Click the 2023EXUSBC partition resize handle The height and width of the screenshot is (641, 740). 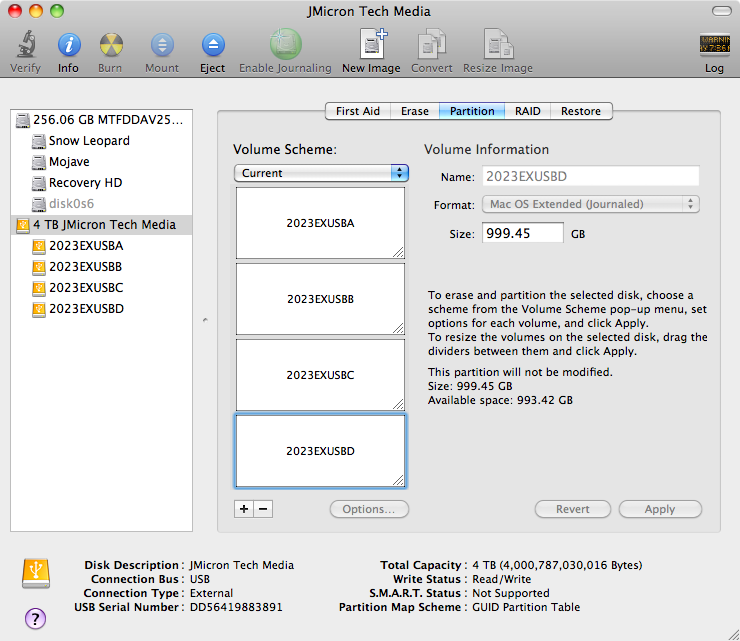click(398, 405)
